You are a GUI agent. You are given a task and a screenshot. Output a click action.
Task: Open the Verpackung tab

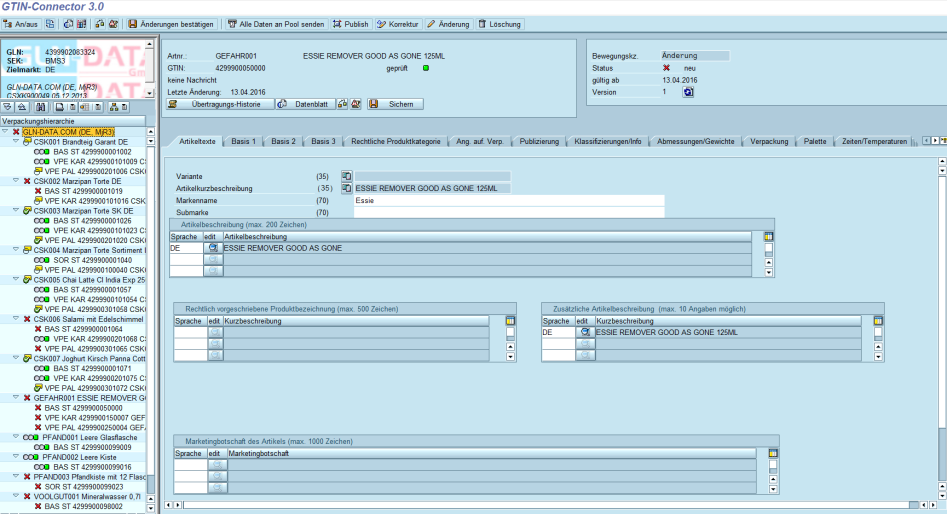click(x=769, y=141)
